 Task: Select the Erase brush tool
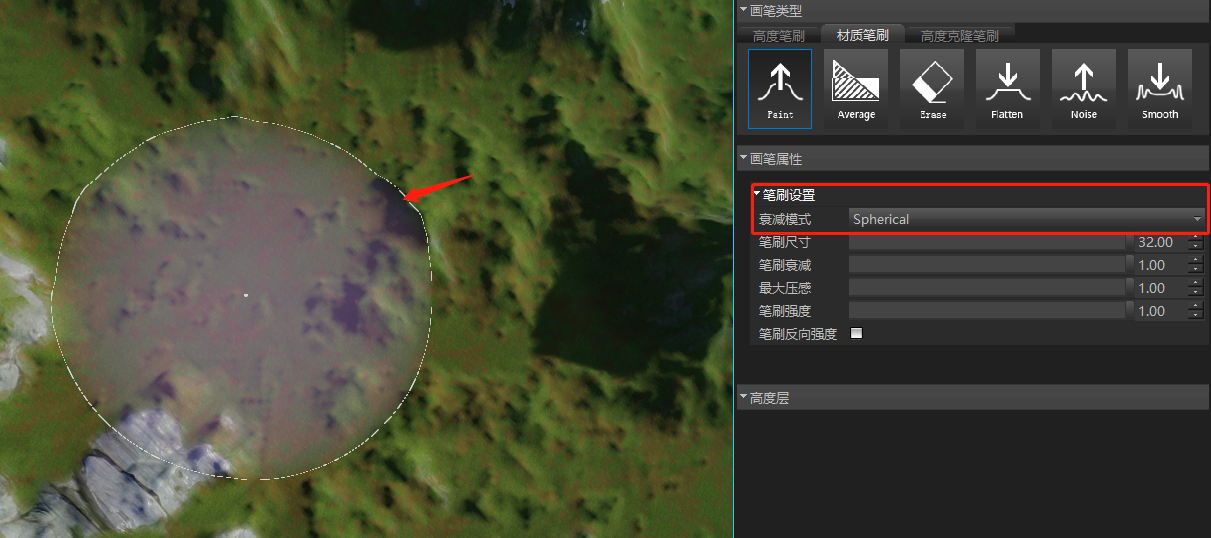[932, 89]
